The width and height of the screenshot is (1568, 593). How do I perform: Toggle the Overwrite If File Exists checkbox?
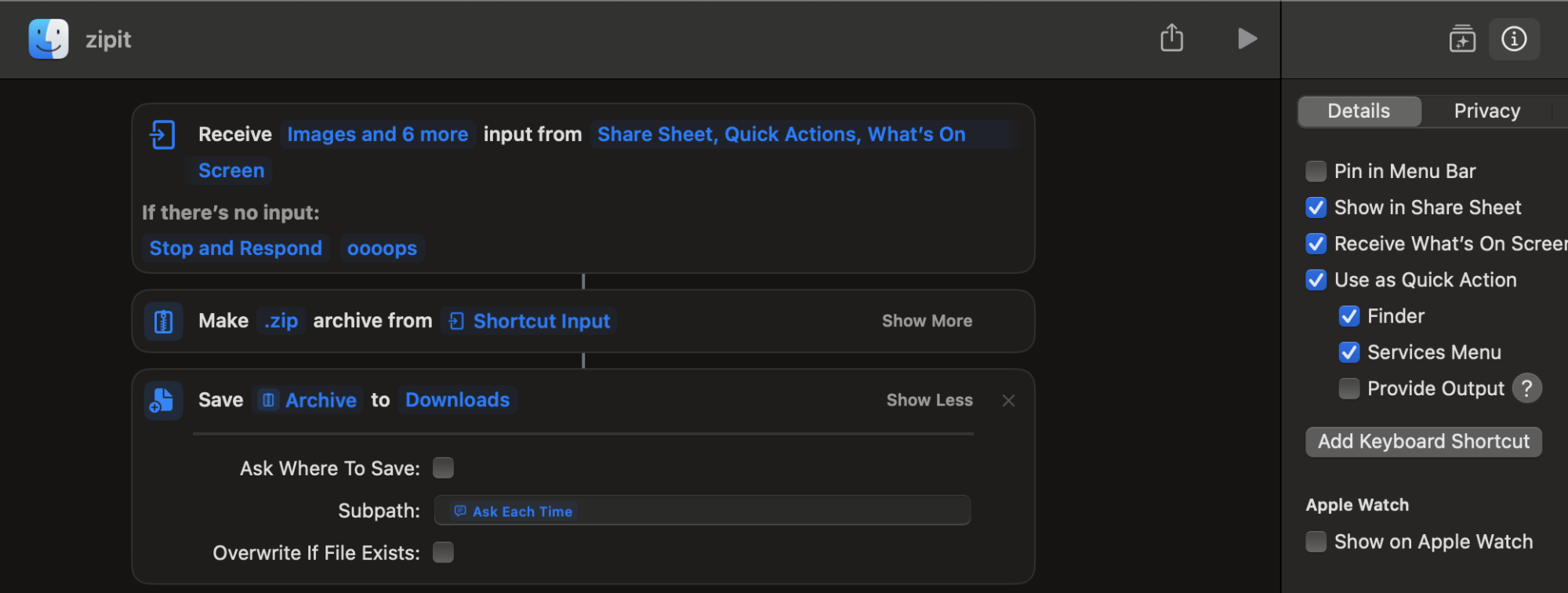click(x=444, y=553)
